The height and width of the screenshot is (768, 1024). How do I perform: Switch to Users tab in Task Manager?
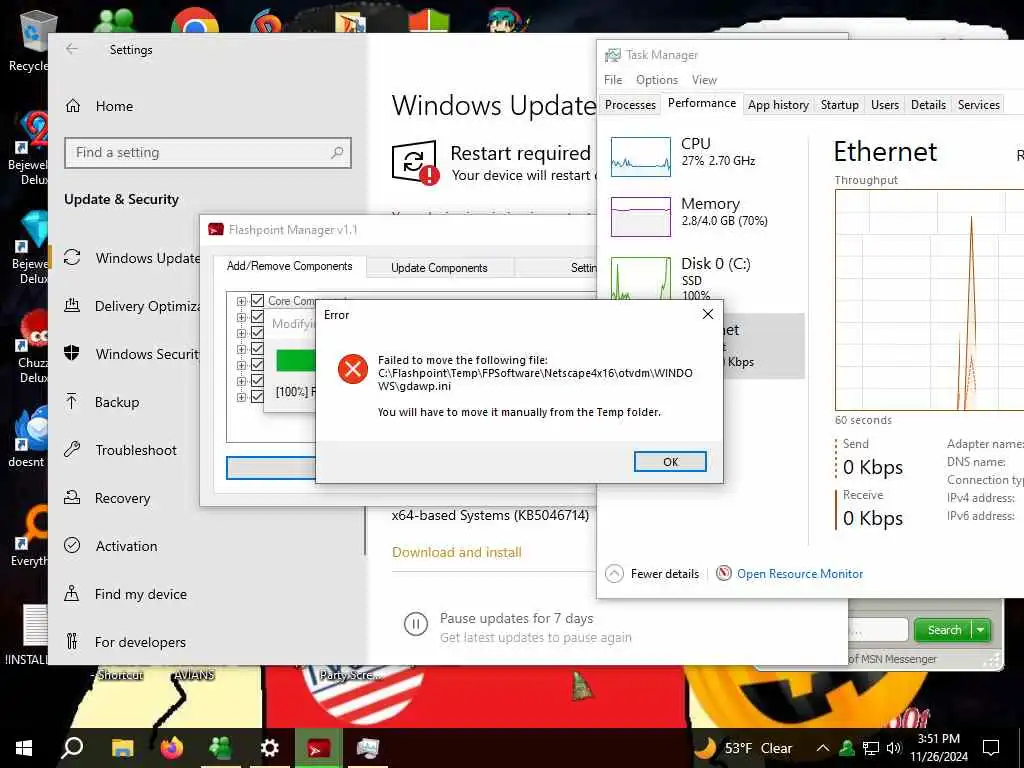pyautogui.click(x=884, y=104)
